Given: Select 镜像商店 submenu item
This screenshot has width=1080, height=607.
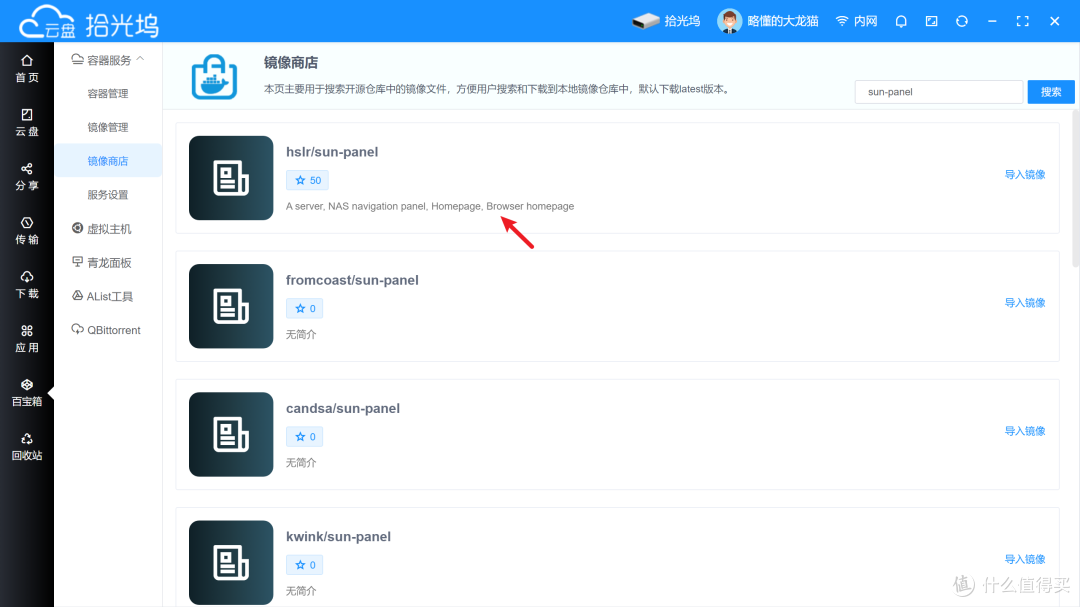Looking at the screenshot, I should pos(108,161).
